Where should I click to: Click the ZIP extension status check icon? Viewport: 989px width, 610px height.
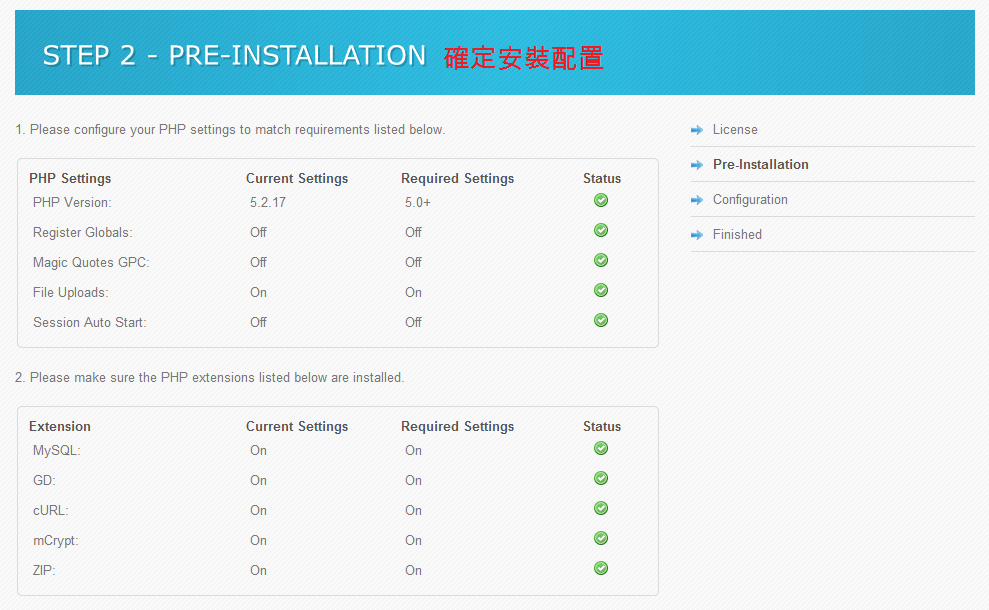[x=601, y=568]
